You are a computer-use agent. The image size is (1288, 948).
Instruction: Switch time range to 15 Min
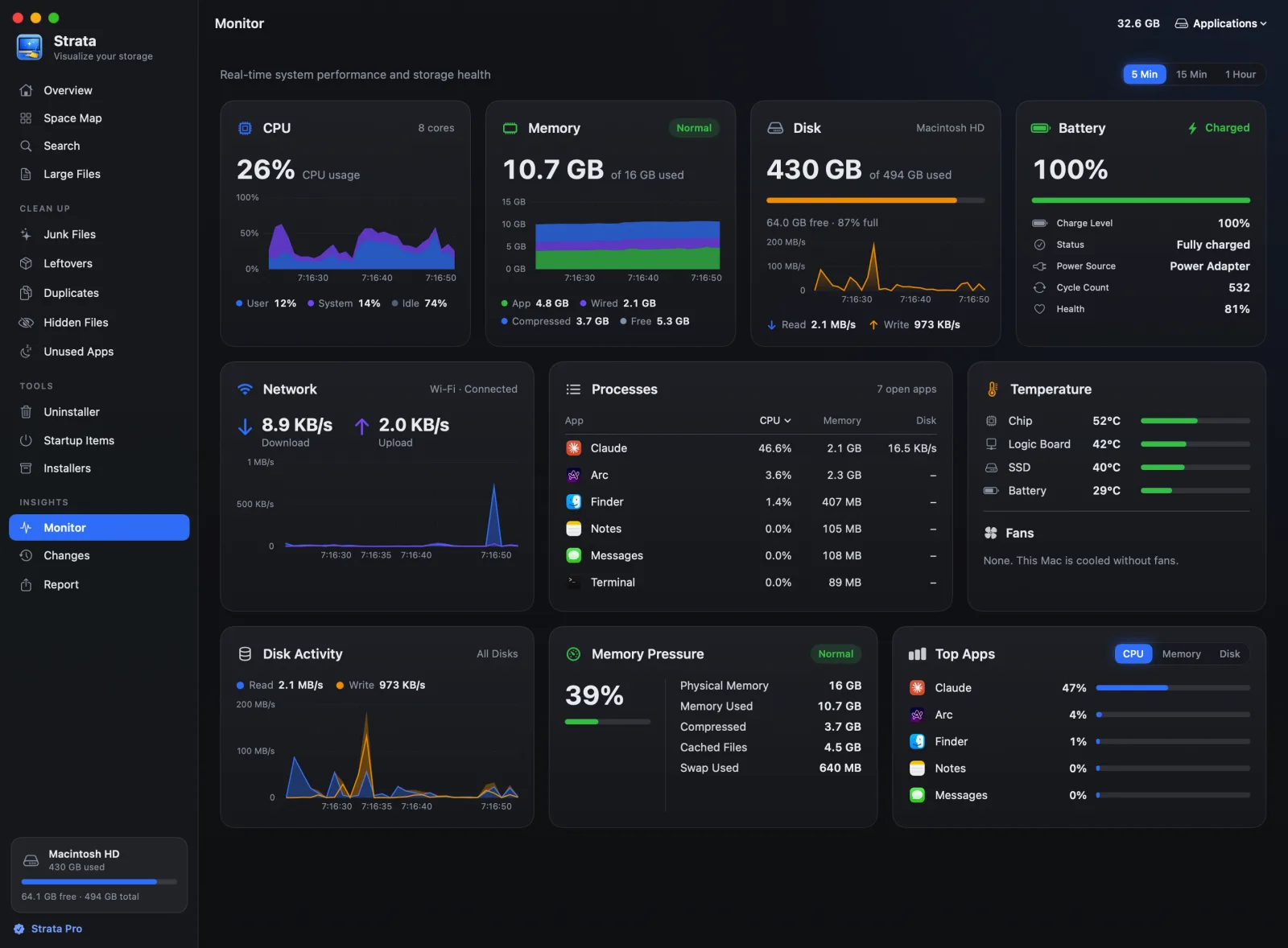[1191, 74]
